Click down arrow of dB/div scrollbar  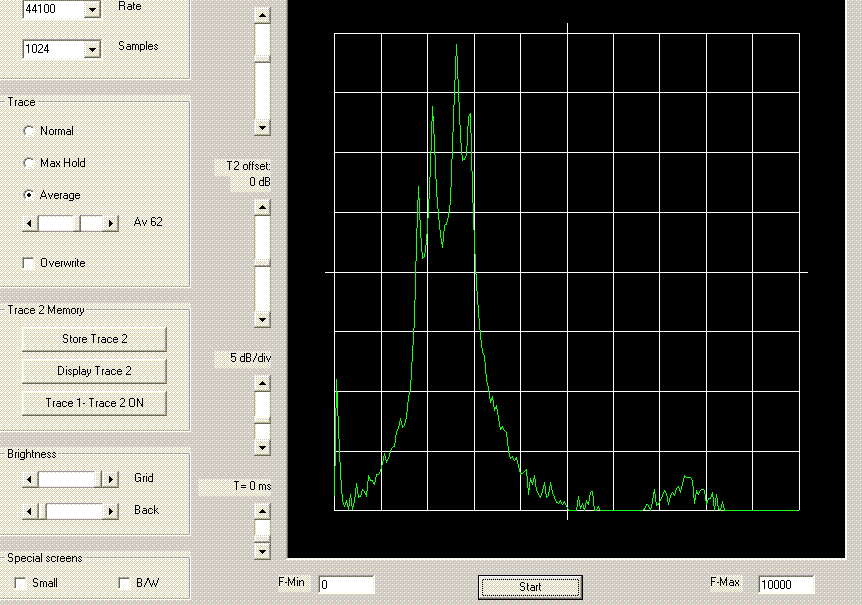[262, 447]
